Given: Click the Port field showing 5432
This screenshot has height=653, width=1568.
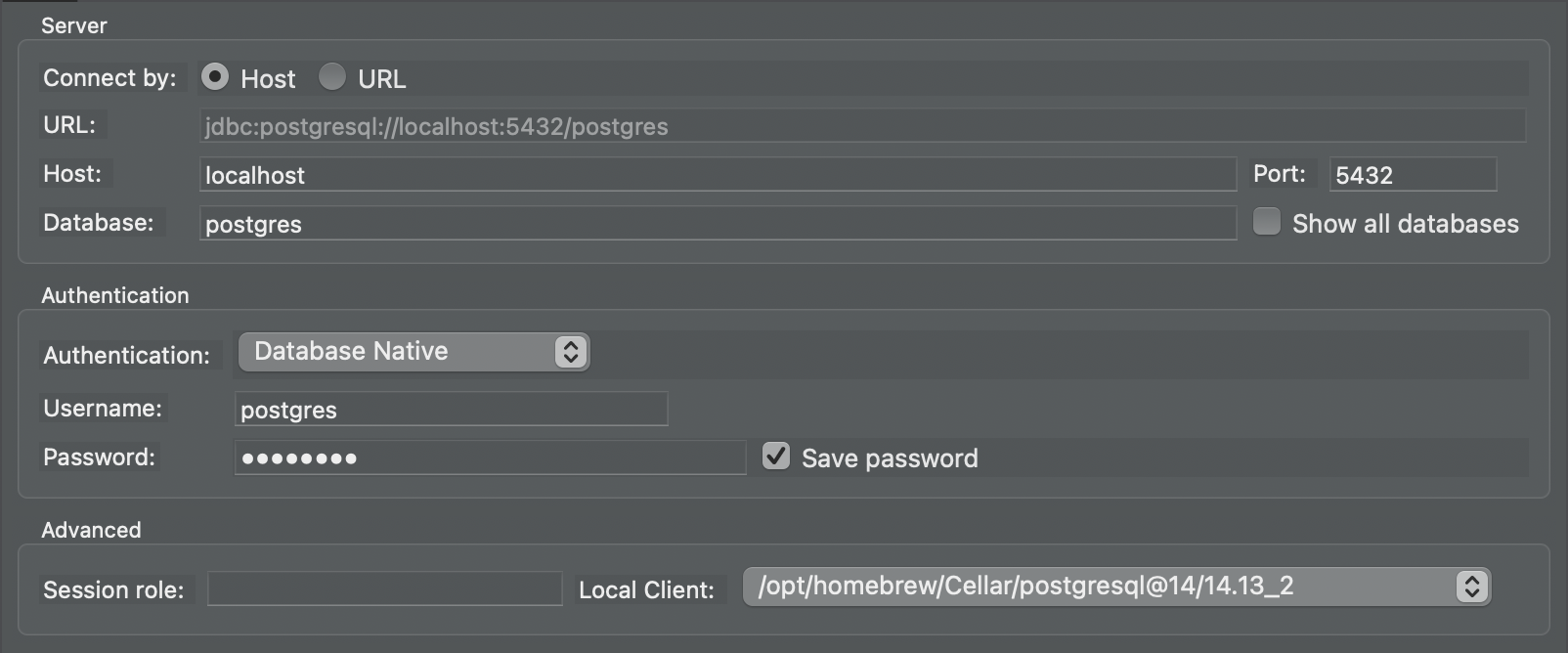Looking at the screenshot, I should pyautogui.click(x=1412, y=175).
